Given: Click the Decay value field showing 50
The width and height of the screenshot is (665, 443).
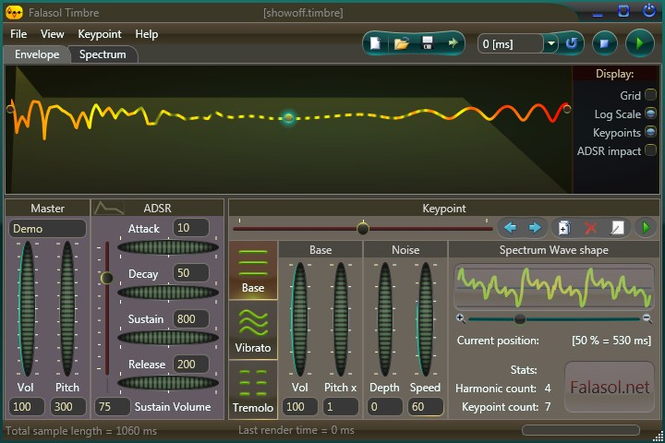Looking at the screenshot, I should pos(191,273).
